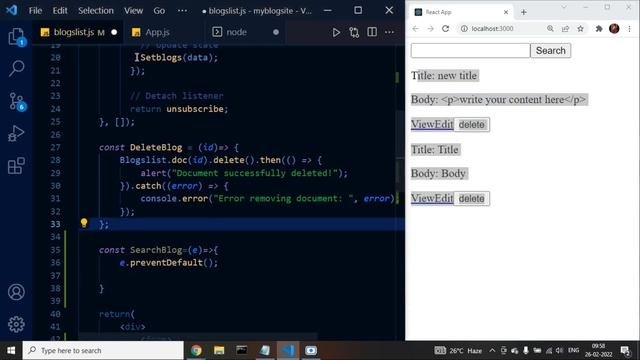The height and width of the screenshot is (360, 640).
Task: Open the Selection menu
Action: click(x=96, y=11)
